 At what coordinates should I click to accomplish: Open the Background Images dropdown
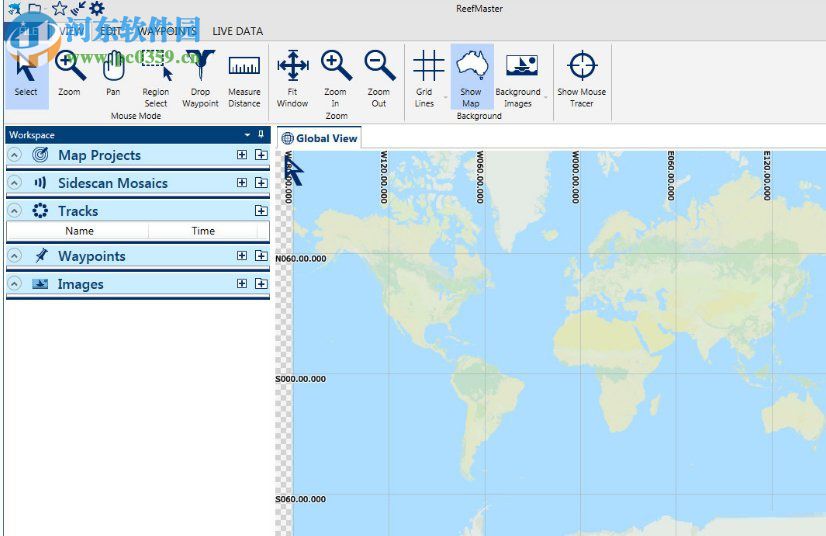(x=518, y=78)
